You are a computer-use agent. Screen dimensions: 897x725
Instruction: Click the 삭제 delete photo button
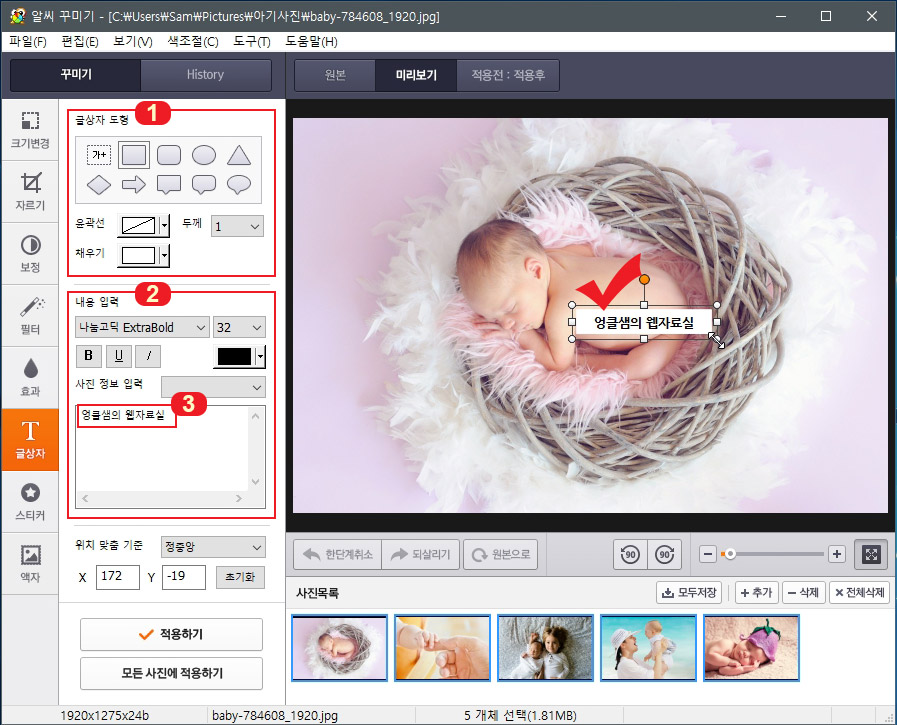[x=803, y=592]
